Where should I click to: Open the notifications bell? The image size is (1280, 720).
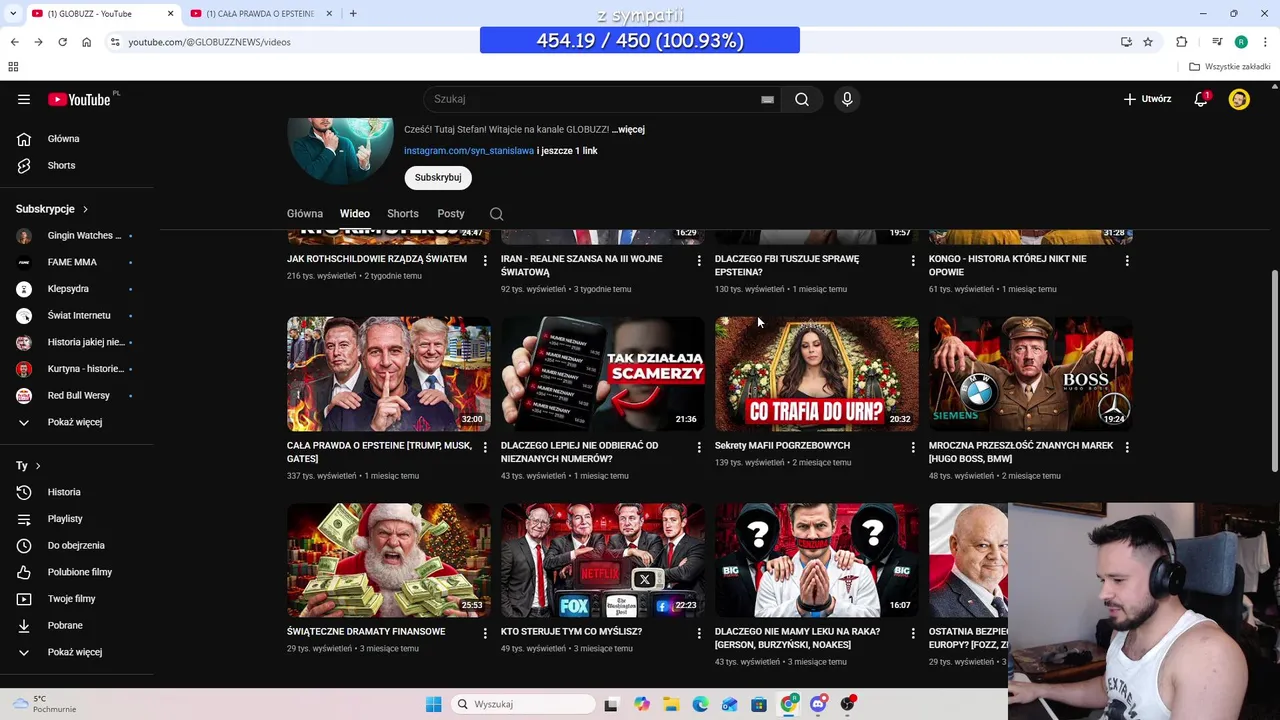1201,99
